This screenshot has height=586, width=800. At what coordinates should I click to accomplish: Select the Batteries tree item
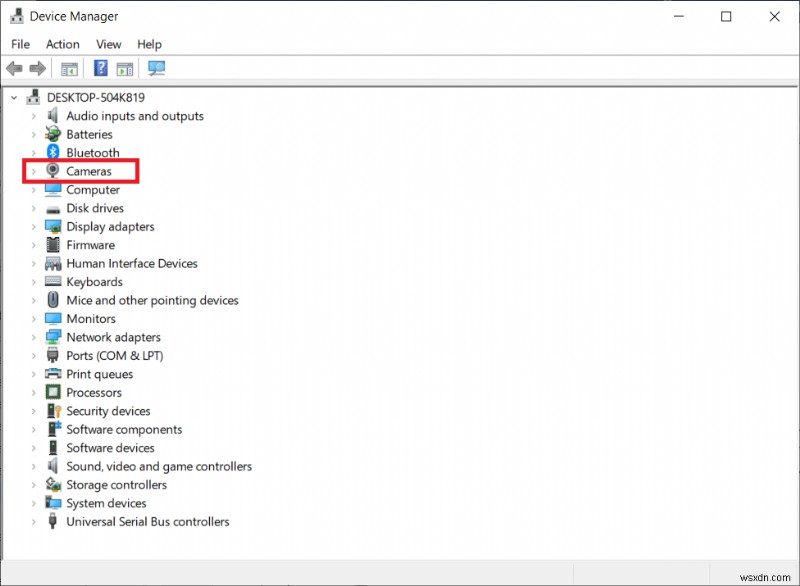point(89,134)
